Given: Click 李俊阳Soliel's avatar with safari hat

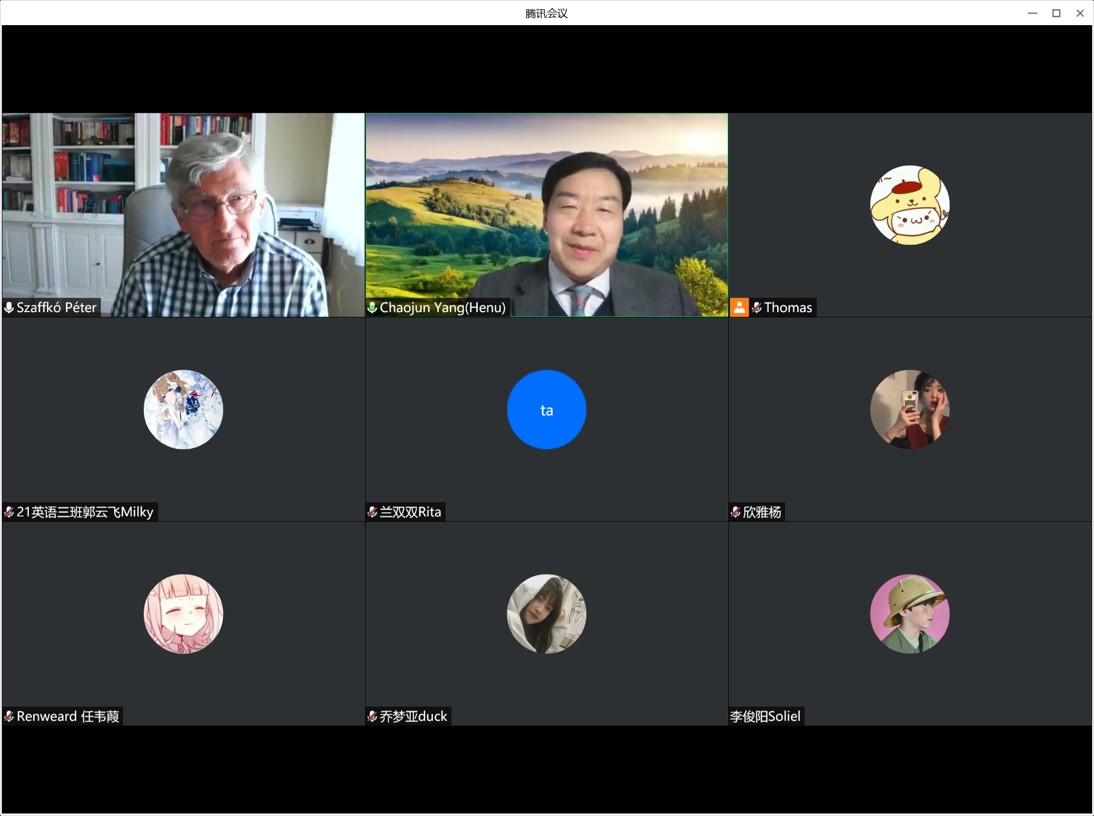Looking at the screenshot, I should [909, 614].
